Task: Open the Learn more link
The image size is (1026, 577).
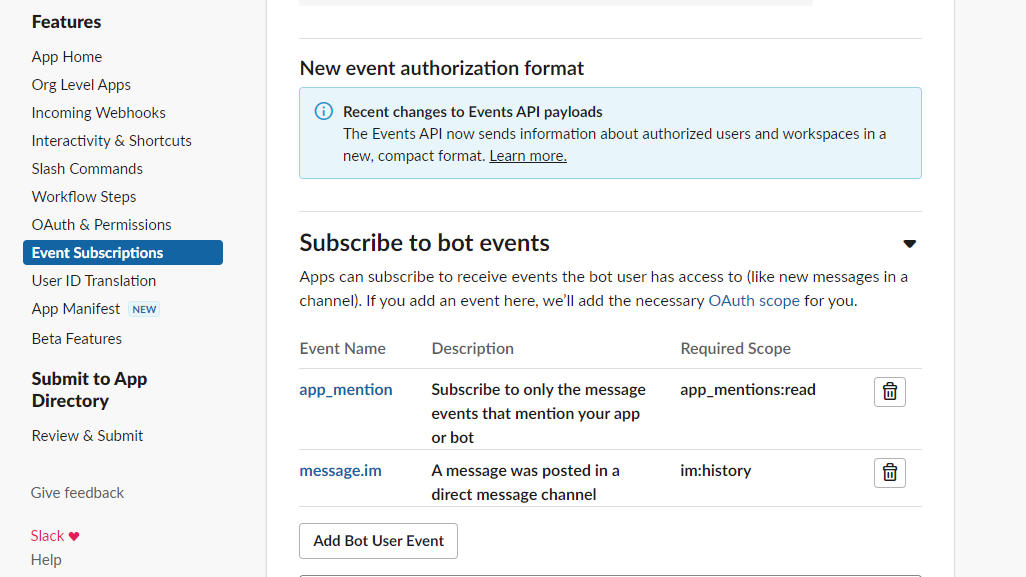Action: coord(528,156)
